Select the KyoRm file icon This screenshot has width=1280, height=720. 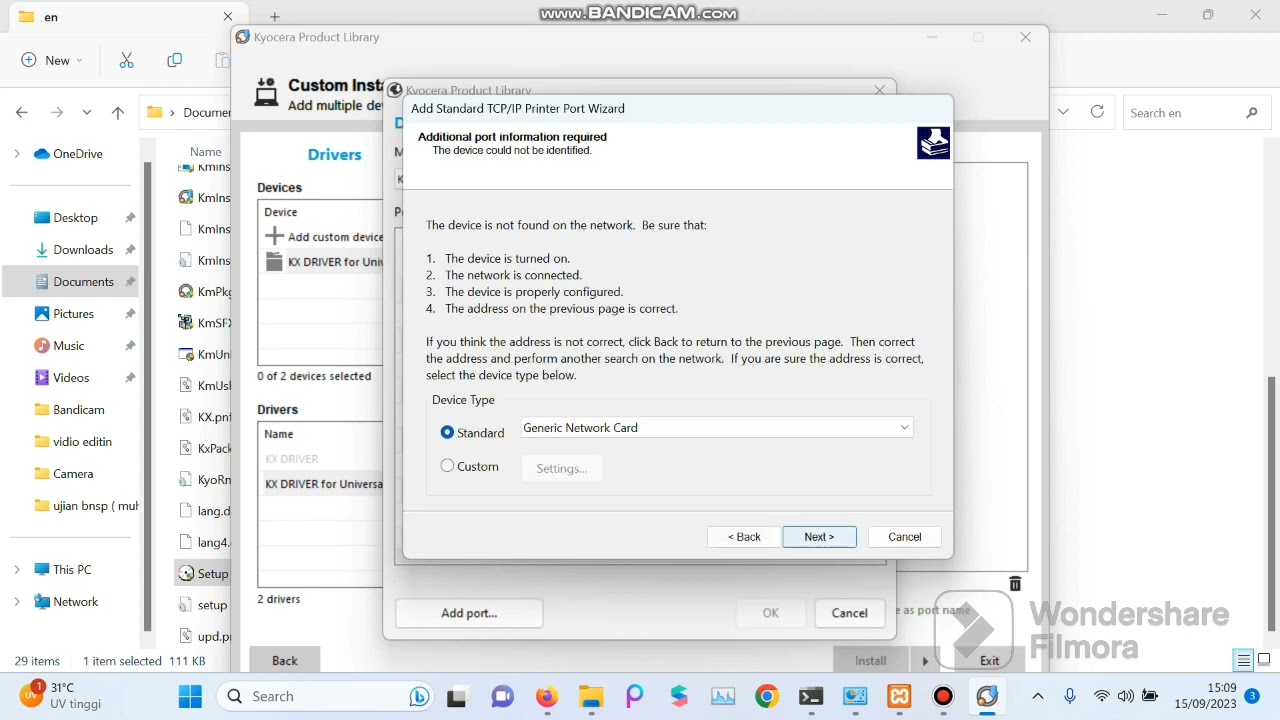point(186,480)
